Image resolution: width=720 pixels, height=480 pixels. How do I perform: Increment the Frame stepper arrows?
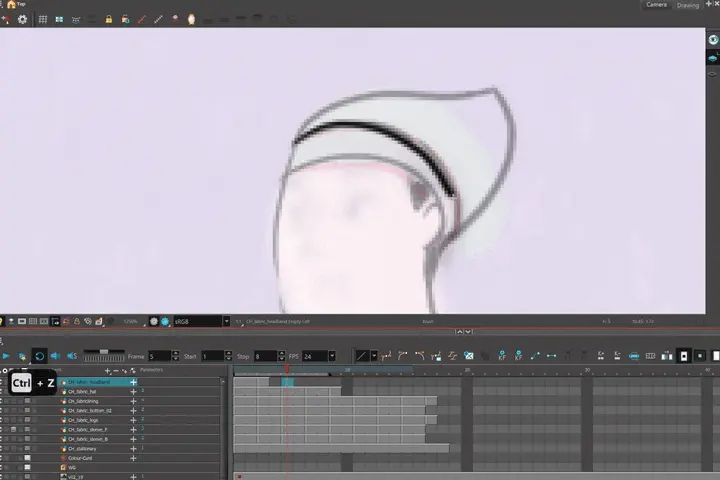tap(175, 354)
